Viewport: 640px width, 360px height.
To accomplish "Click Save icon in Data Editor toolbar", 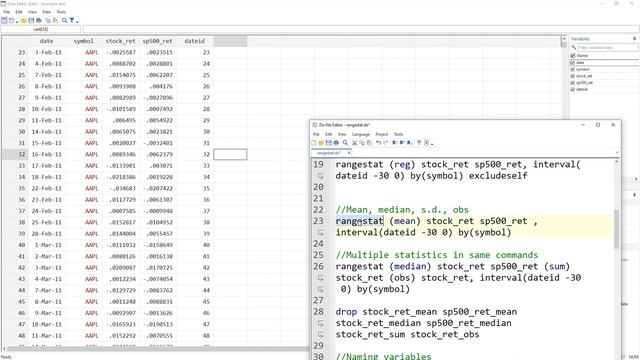I will (31, 20).
